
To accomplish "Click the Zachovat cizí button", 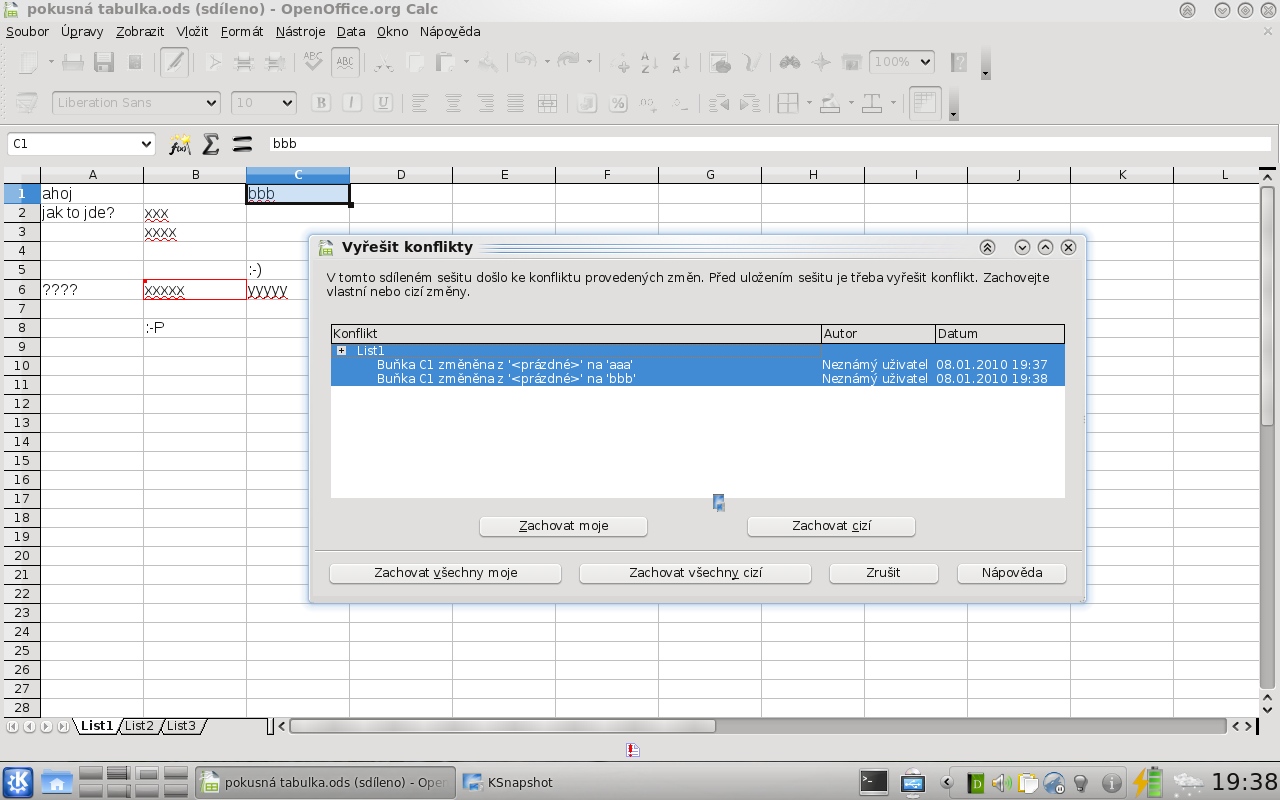I will tap(832, 526).
